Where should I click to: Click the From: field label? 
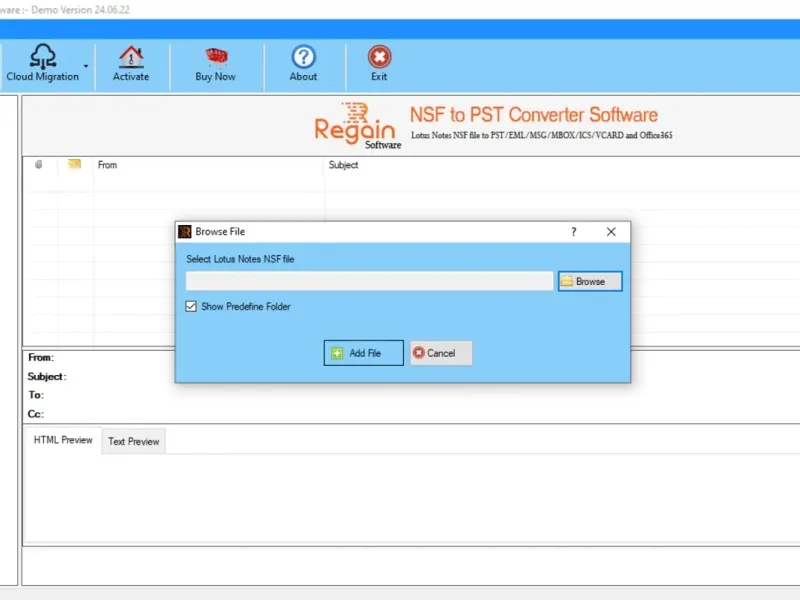(41, 358)
